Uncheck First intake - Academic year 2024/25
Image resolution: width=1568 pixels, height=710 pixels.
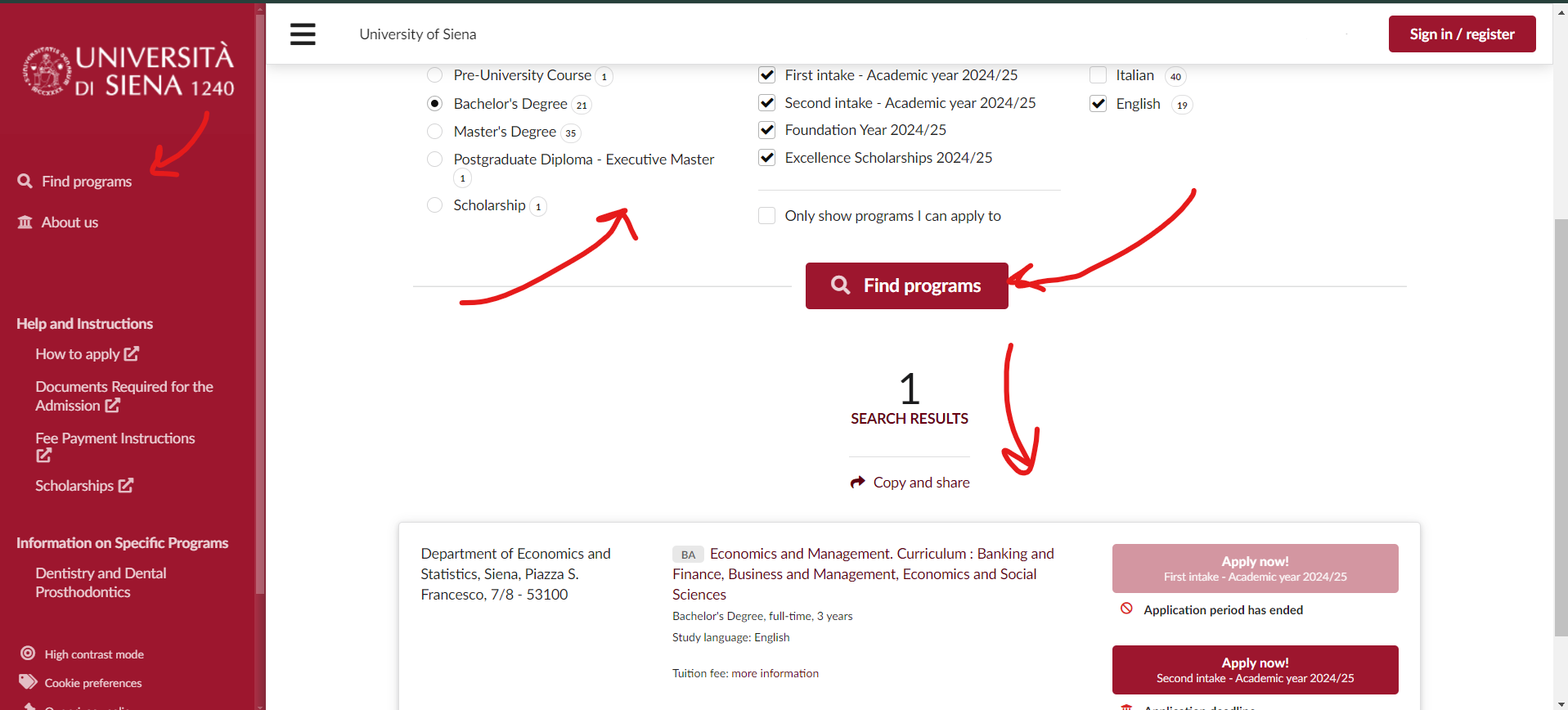coord(767,75)
